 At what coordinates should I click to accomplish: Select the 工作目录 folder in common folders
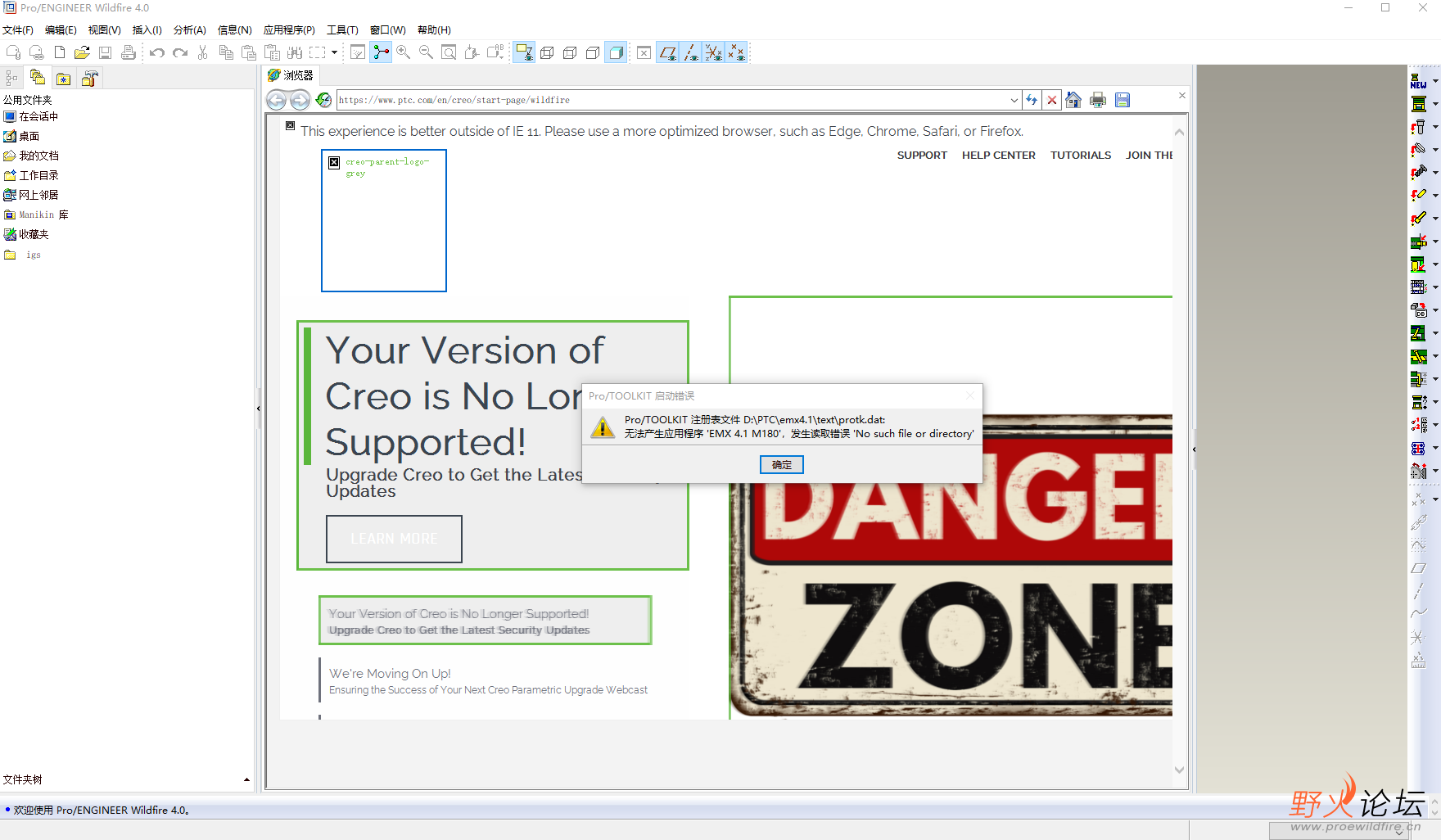point(31,175)
